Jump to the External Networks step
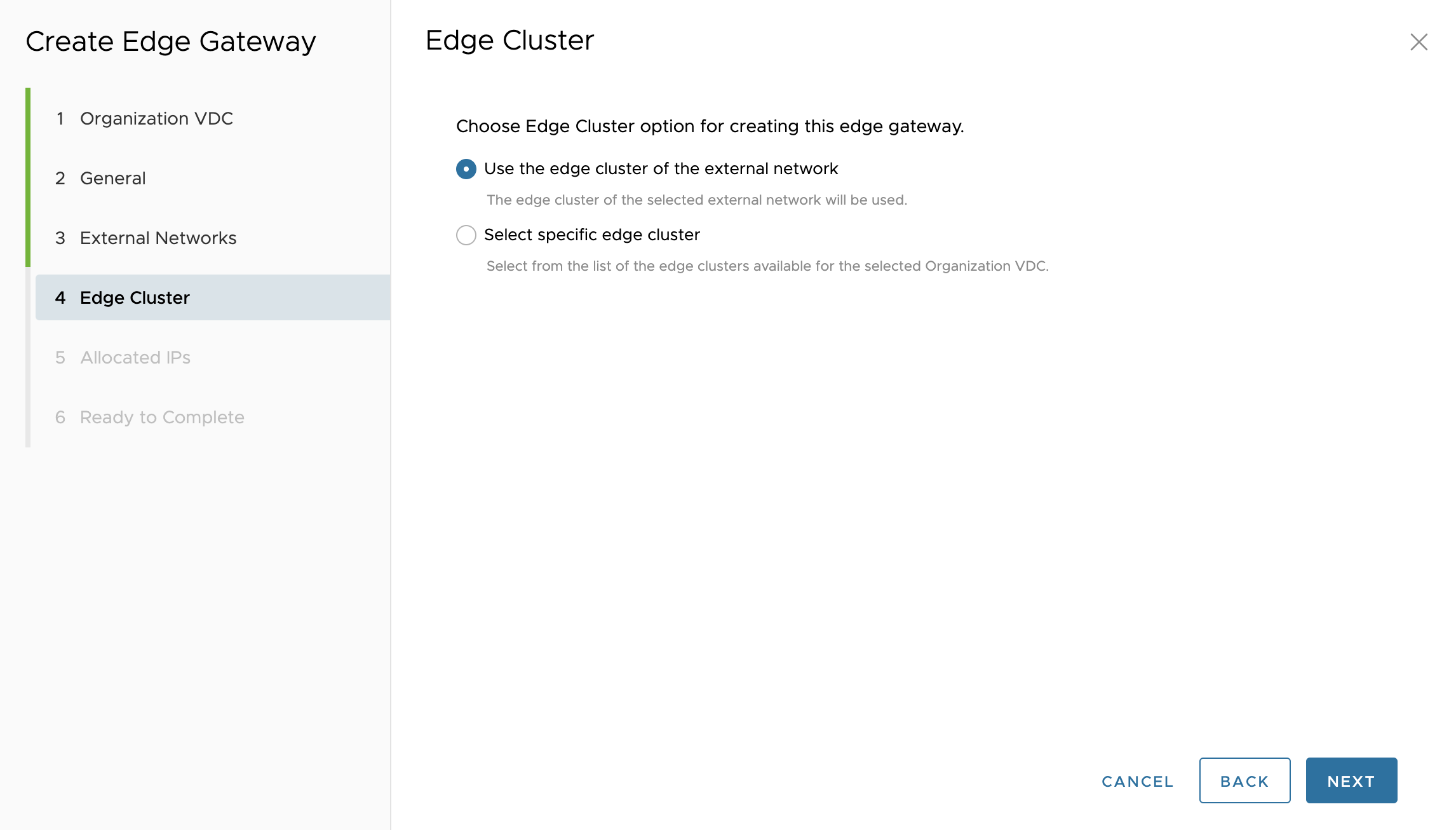 [x=158, y=238]
